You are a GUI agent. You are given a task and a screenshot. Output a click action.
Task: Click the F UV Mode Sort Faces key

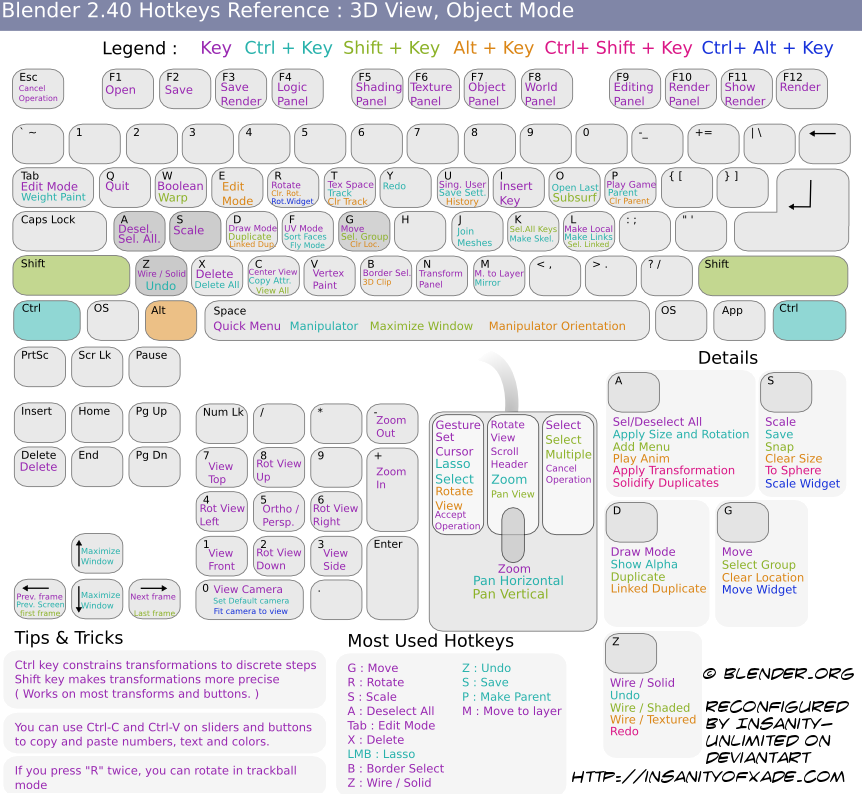[307, 231]
